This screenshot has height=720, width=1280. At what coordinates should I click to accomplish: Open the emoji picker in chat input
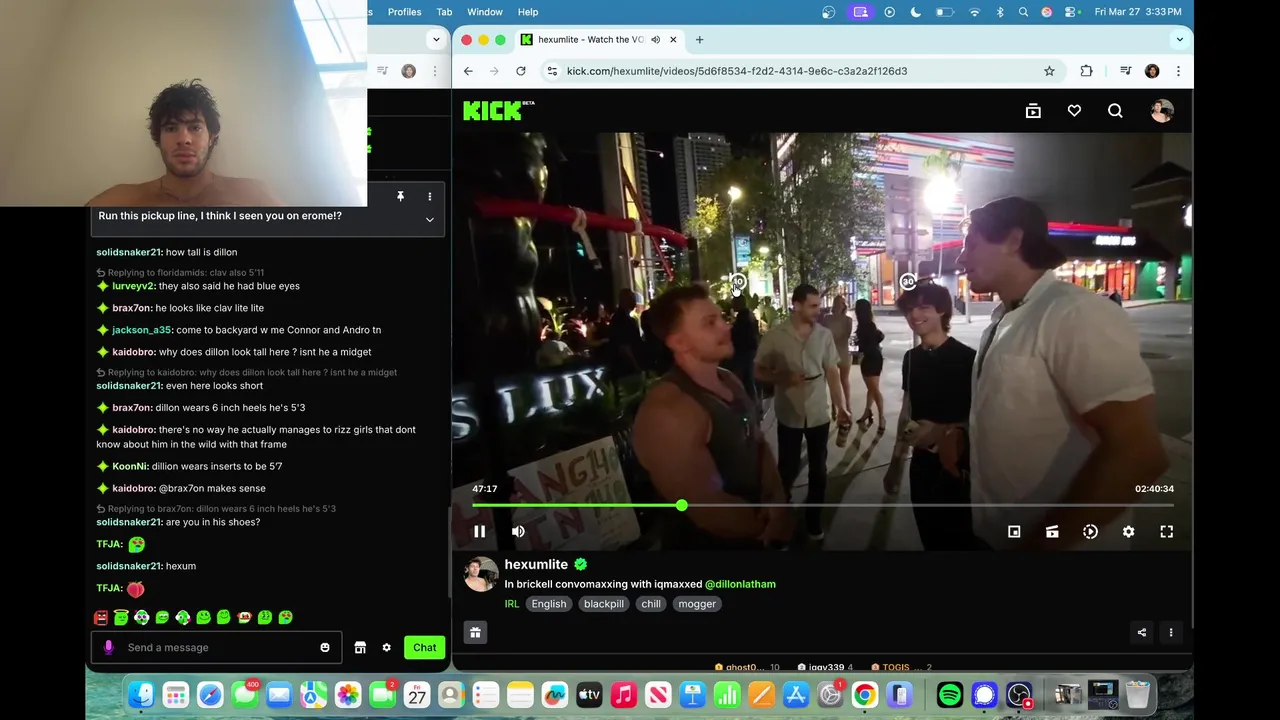click(325, 647)
